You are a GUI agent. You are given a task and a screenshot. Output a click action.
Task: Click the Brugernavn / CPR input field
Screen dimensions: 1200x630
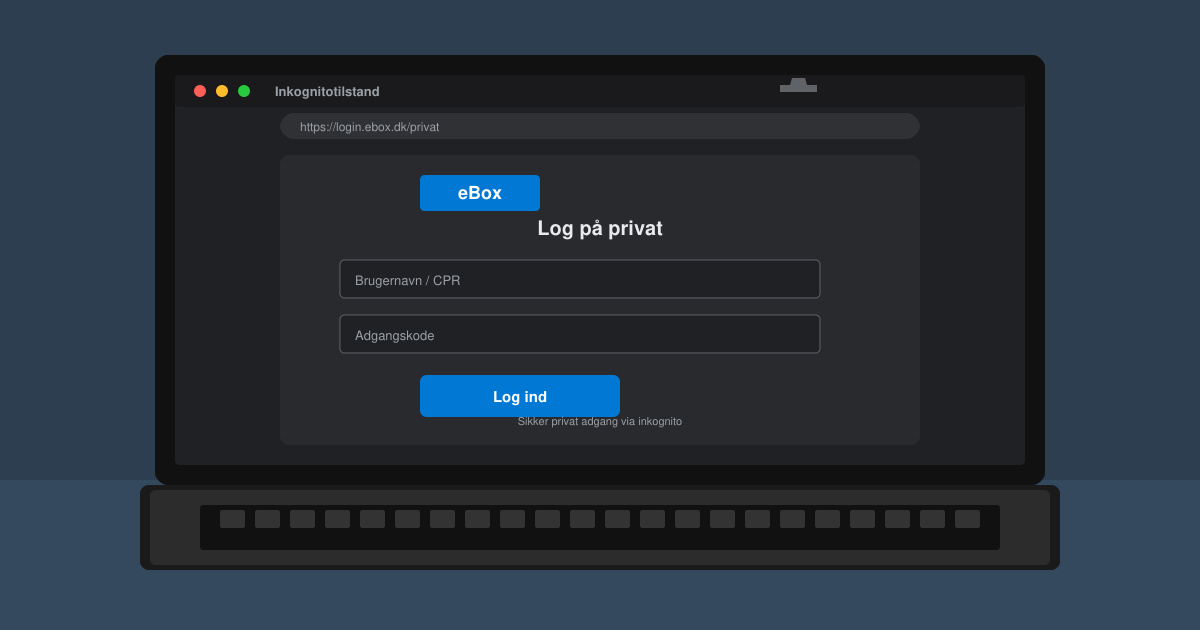point(580,279)
